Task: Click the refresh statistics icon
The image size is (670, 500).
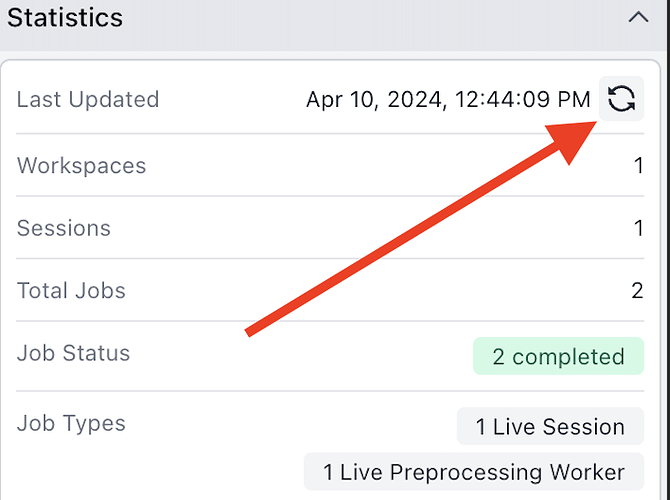Action: pos(621,99)
